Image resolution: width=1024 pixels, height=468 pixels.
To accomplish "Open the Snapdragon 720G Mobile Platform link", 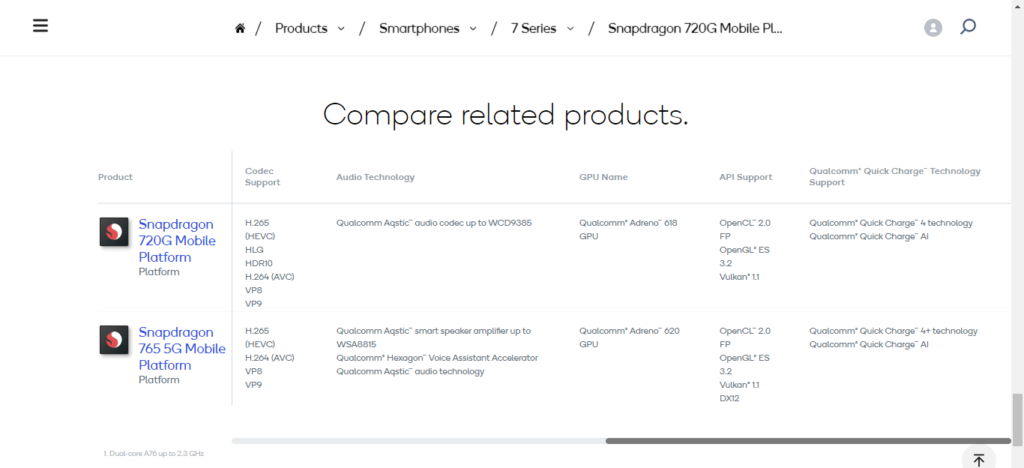I will [177, 240].
